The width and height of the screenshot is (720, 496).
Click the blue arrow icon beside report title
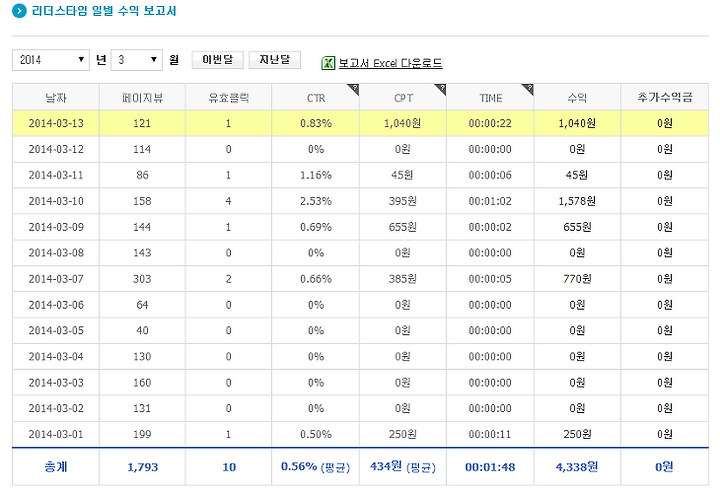(19, 11)
